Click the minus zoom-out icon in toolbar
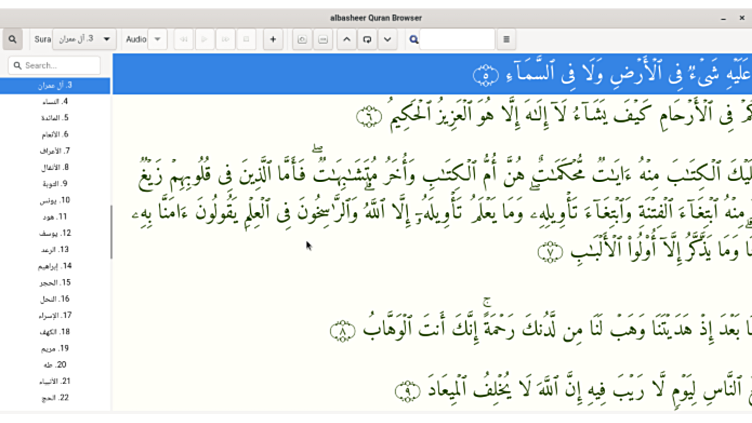752x423 pixels. click(x=323, y=39)
